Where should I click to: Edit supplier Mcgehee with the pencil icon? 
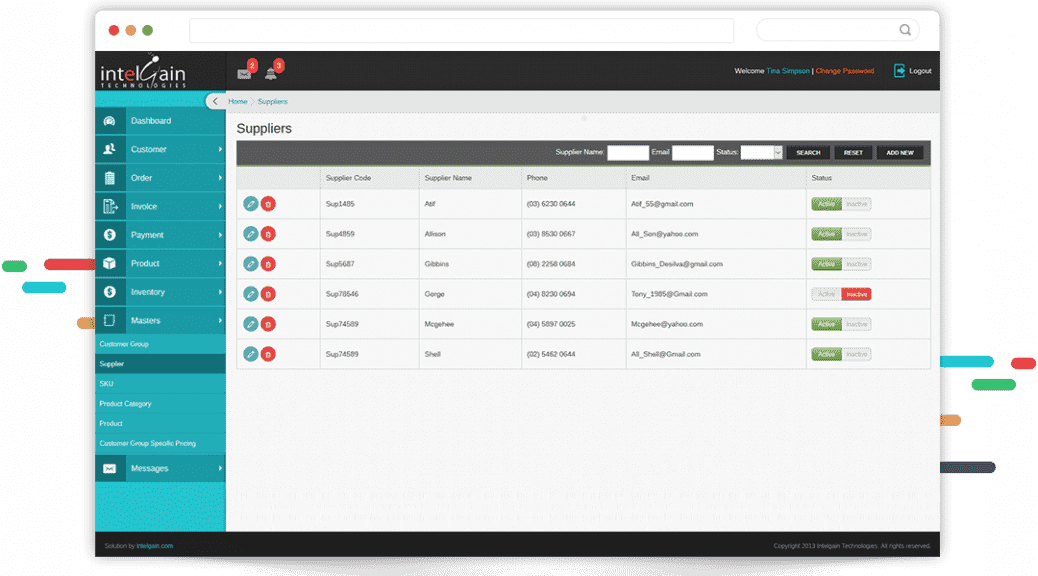click(x=250, y=324)
